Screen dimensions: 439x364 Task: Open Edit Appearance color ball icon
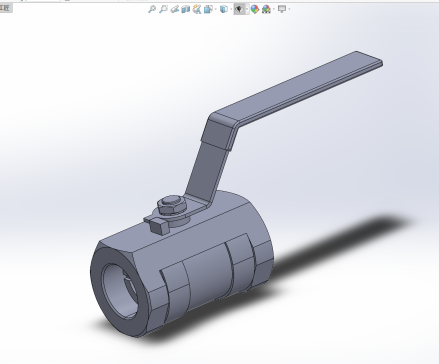click(255, 9)
